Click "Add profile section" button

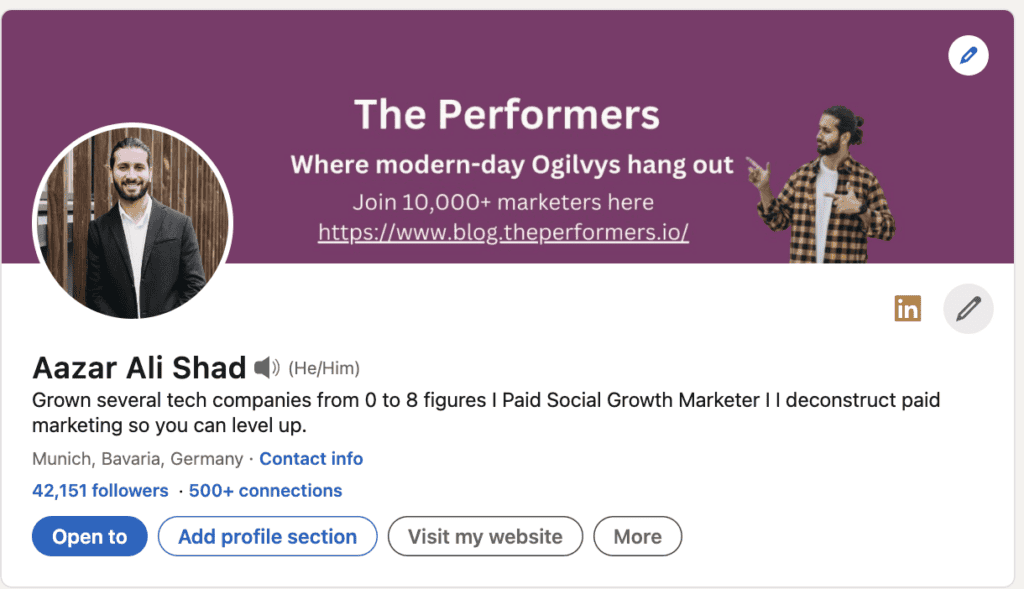267,537
